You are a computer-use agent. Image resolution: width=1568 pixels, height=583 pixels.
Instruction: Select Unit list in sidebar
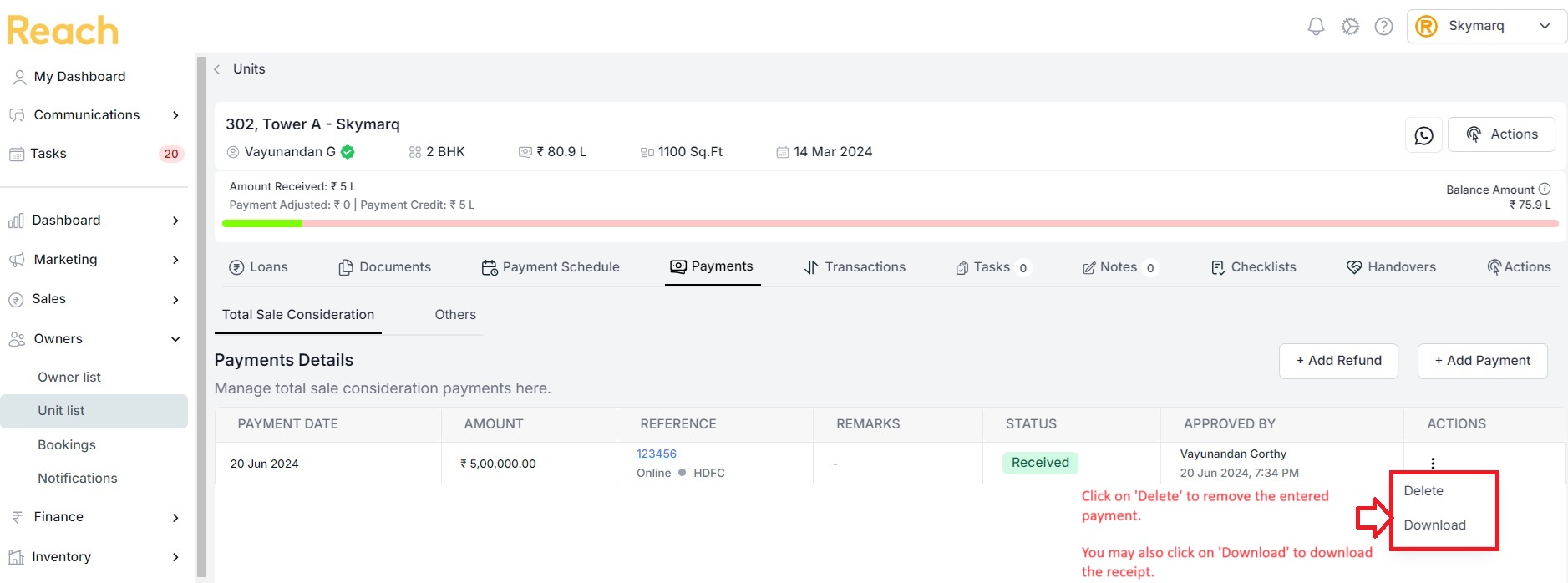94,411
